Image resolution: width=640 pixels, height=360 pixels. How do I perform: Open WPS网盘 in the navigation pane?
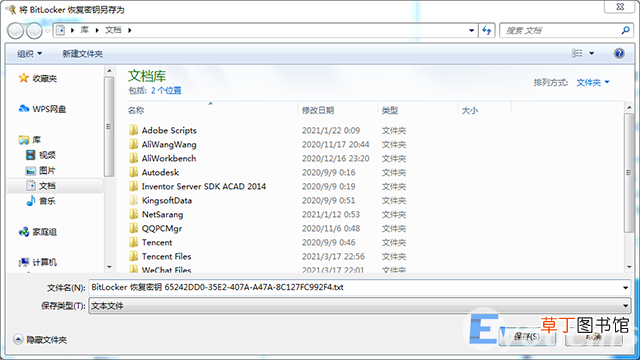[42, 109]
